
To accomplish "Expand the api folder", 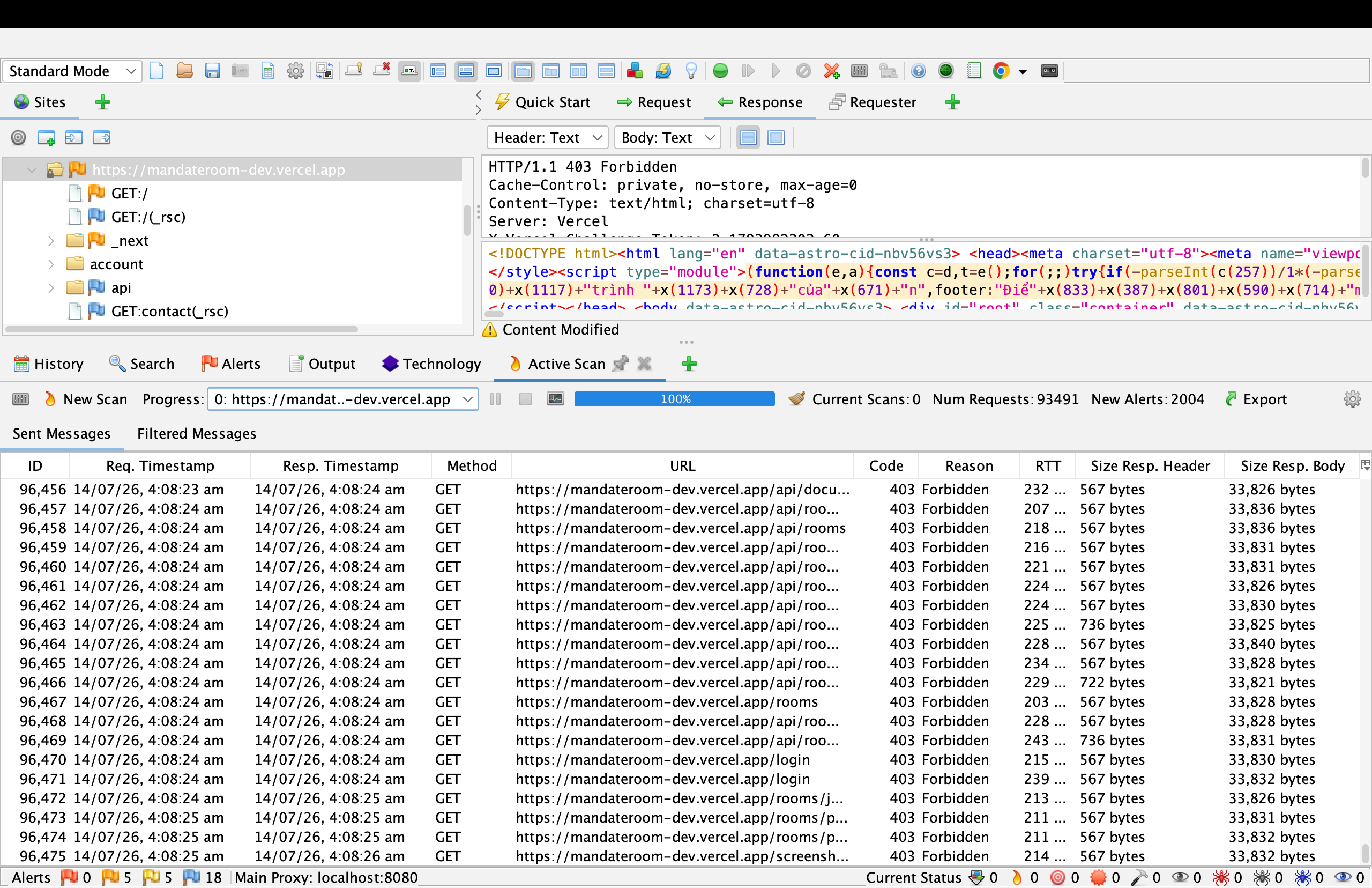I will (51, 288).
